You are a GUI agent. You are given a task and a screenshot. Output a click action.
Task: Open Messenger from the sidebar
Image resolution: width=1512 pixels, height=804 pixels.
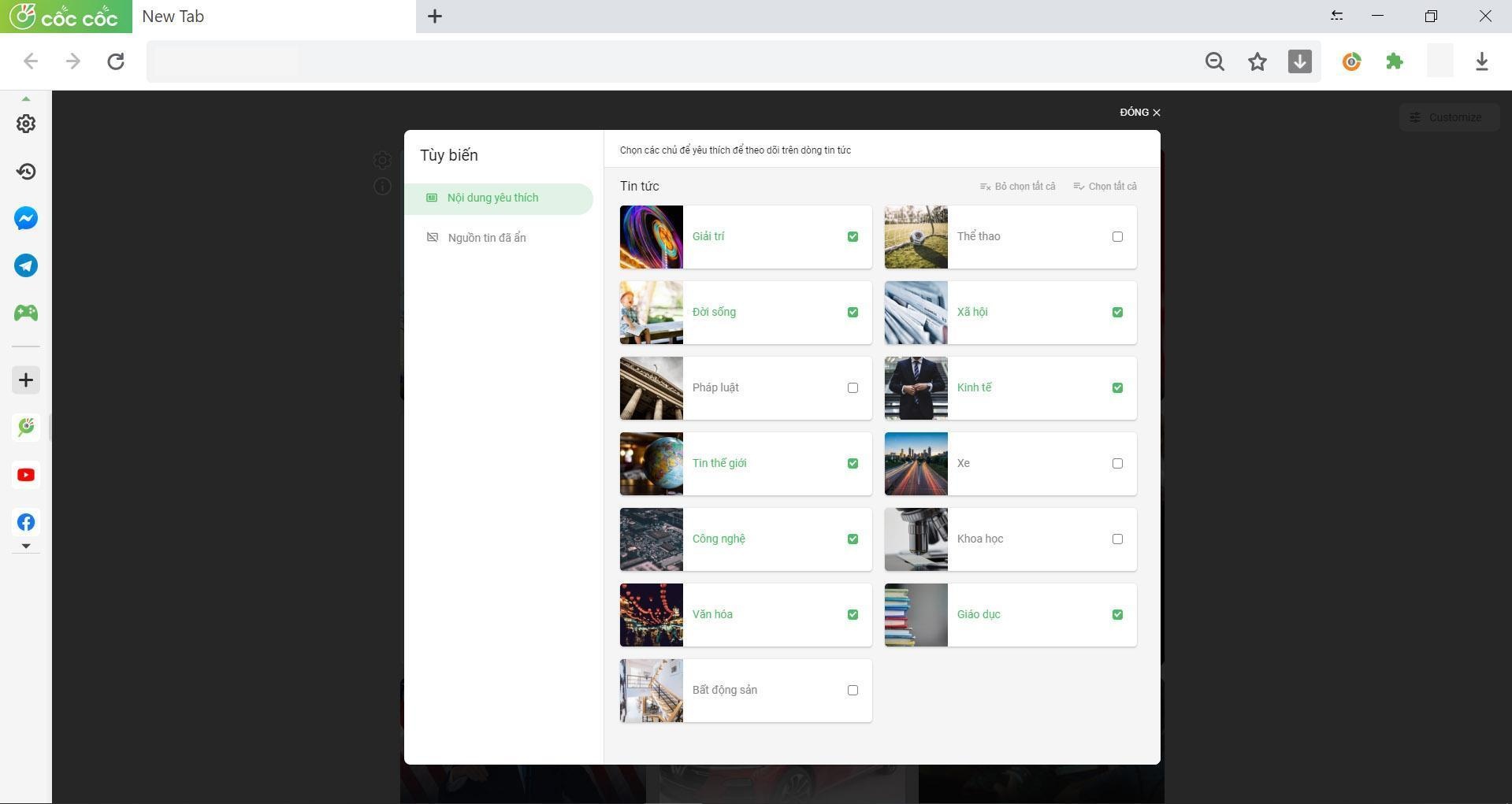26,218
